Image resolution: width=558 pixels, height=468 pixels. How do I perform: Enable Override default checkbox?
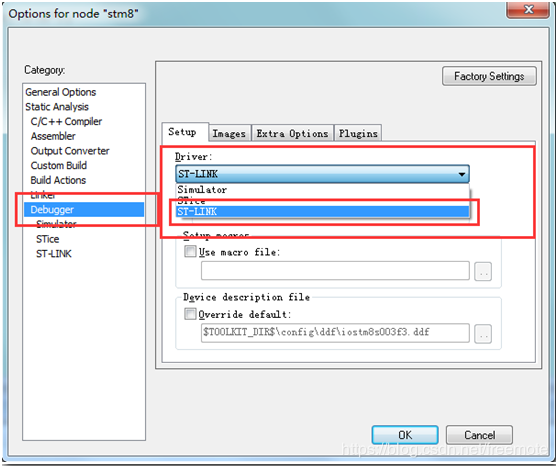(x=190, y=314)
